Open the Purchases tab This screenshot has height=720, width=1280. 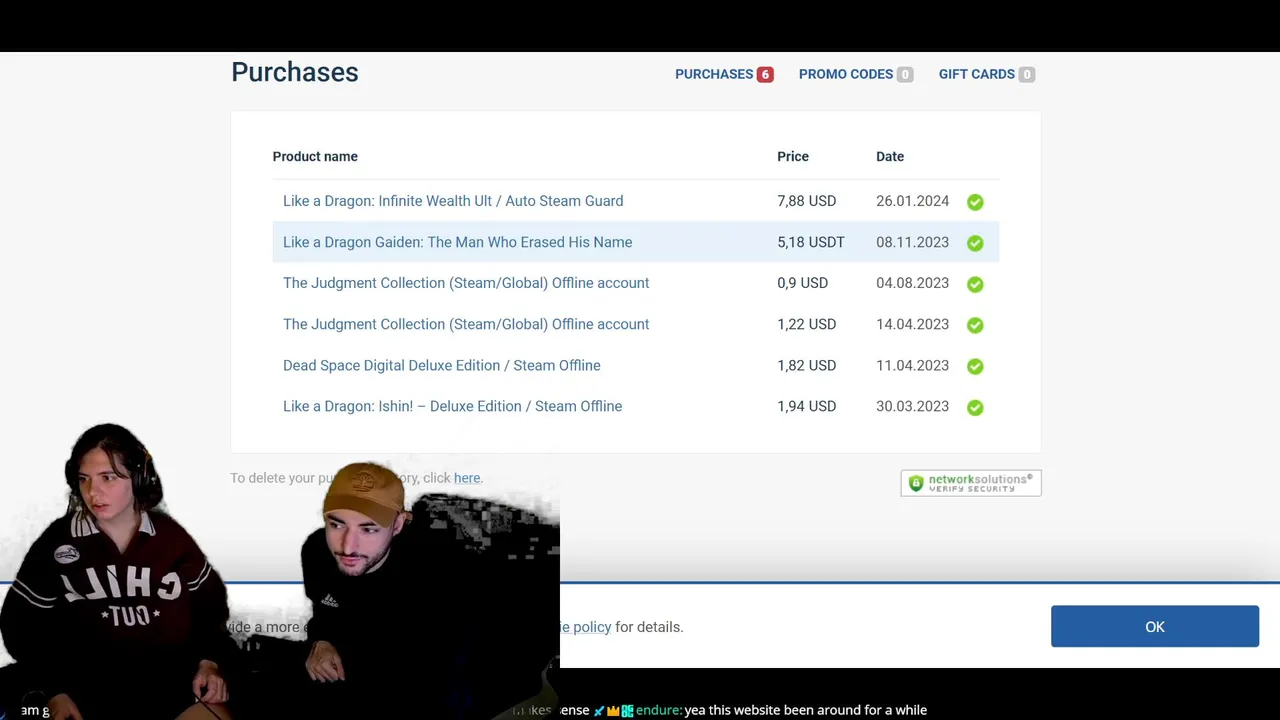[x=724, y=74]
